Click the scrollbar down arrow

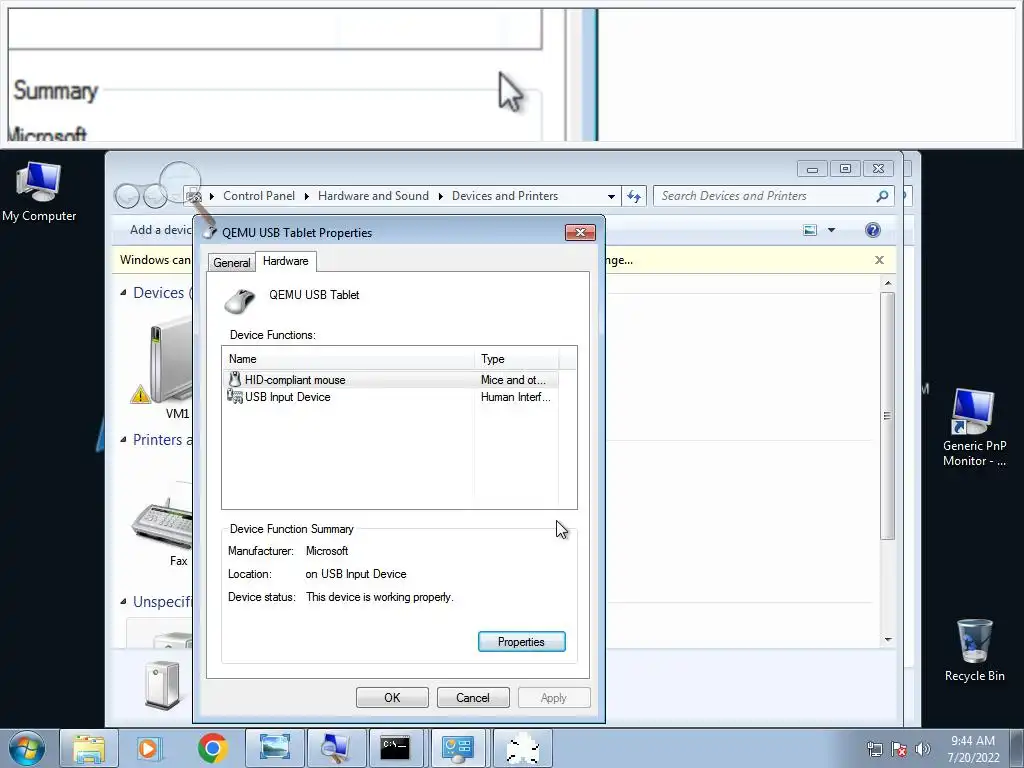click(x=888, y=639)
